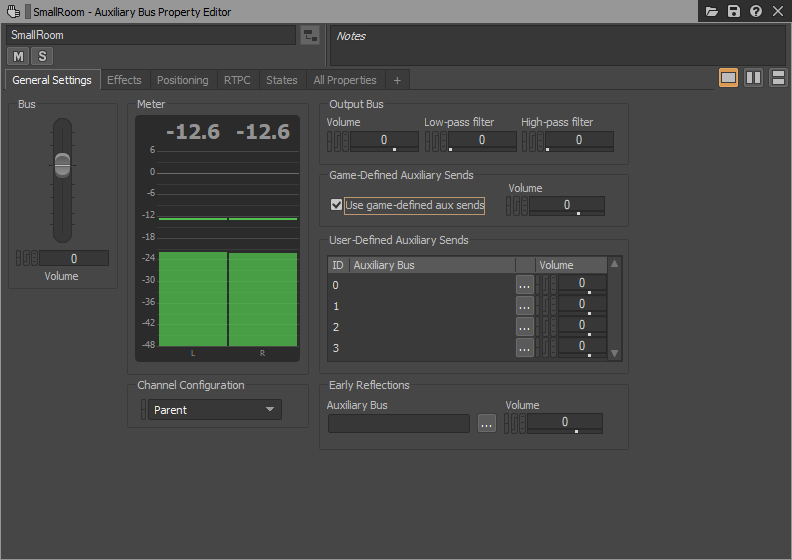Click the Auxiliary Bus column header
The width and height of the screenshot is (792, 560).
(x=432, y=265)
